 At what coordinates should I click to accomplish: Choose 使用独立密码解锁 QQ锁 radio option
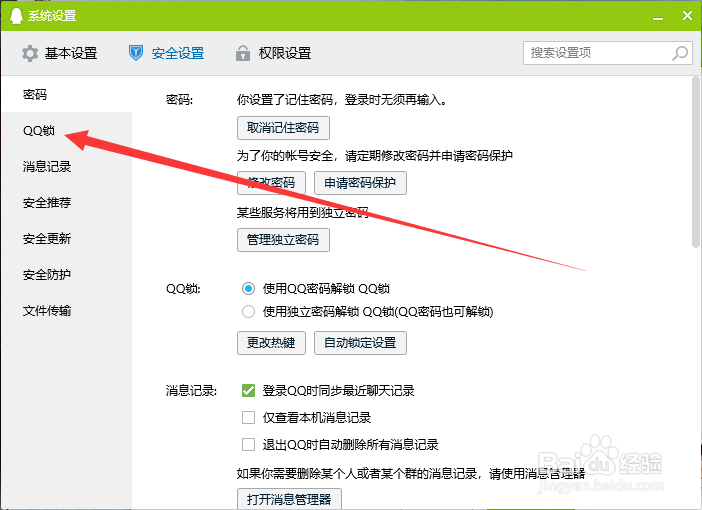click(x=248, y=312)
